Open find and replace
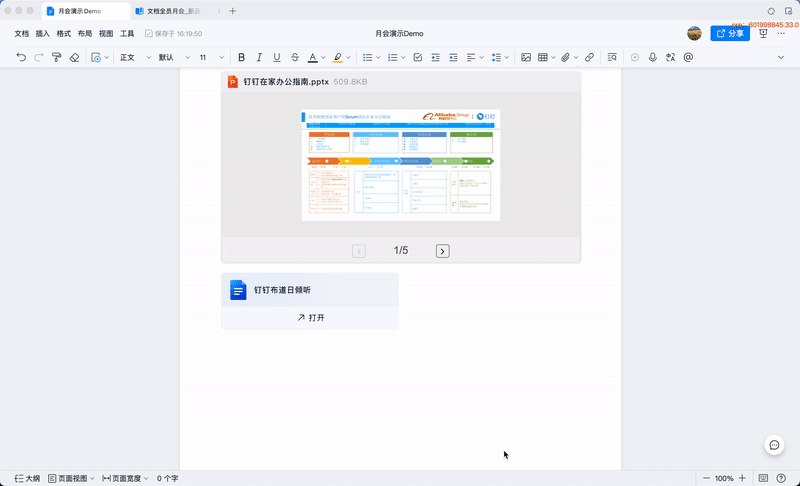 (612, 57)
